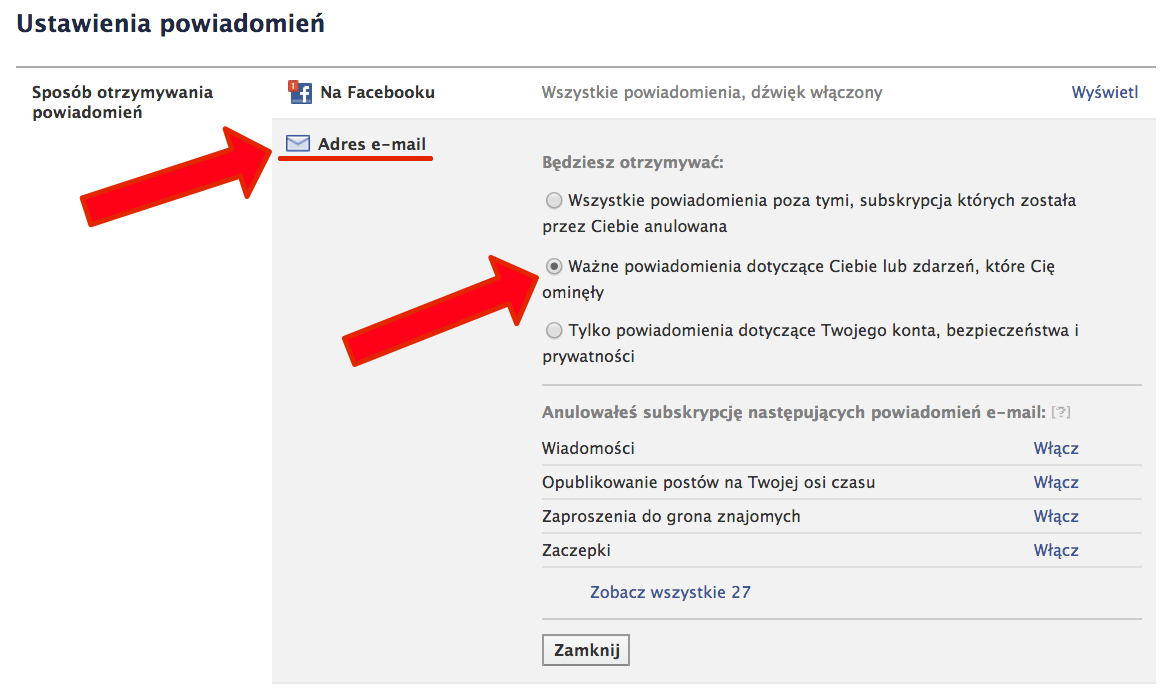The height and width of the screenshot is (690, 1176).
Task: Click the e-mail envelope icon
Action: 298,143
